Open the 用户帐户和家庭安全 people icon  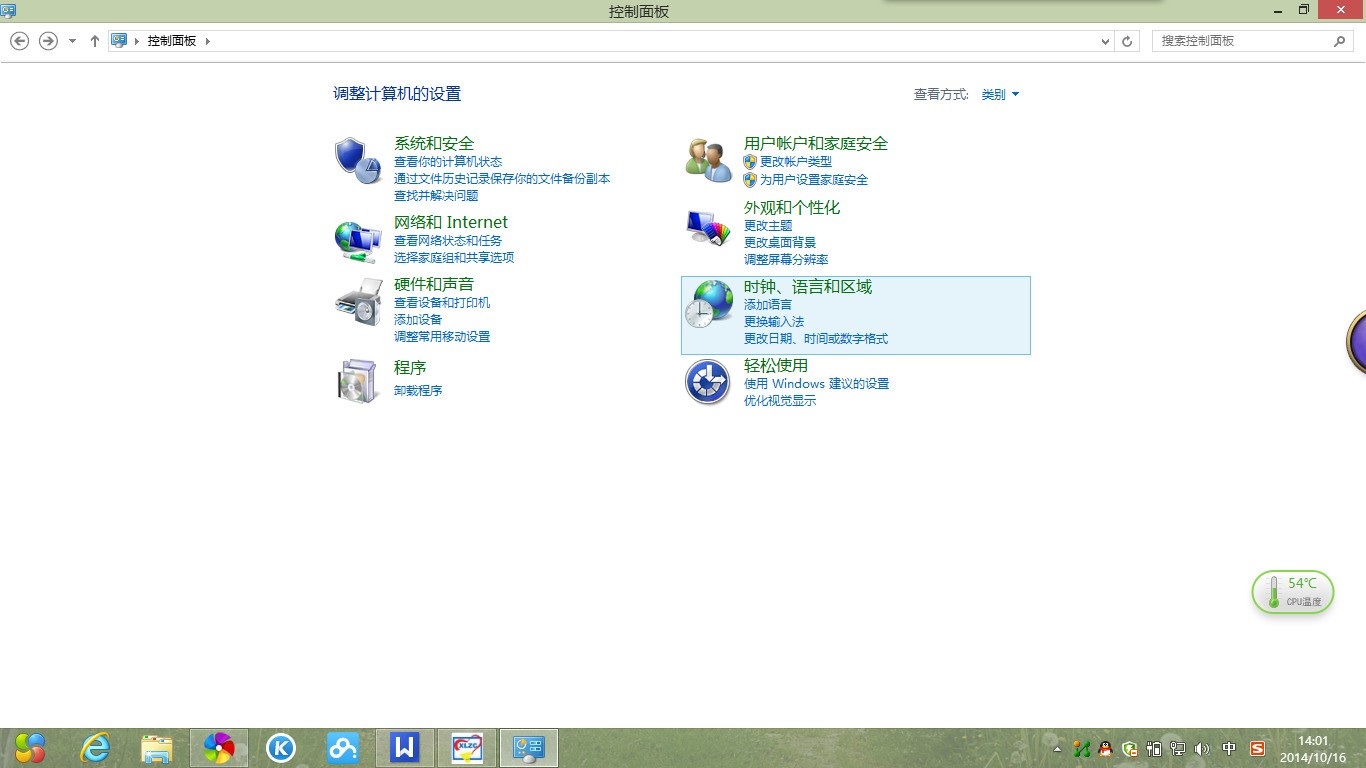709,160
